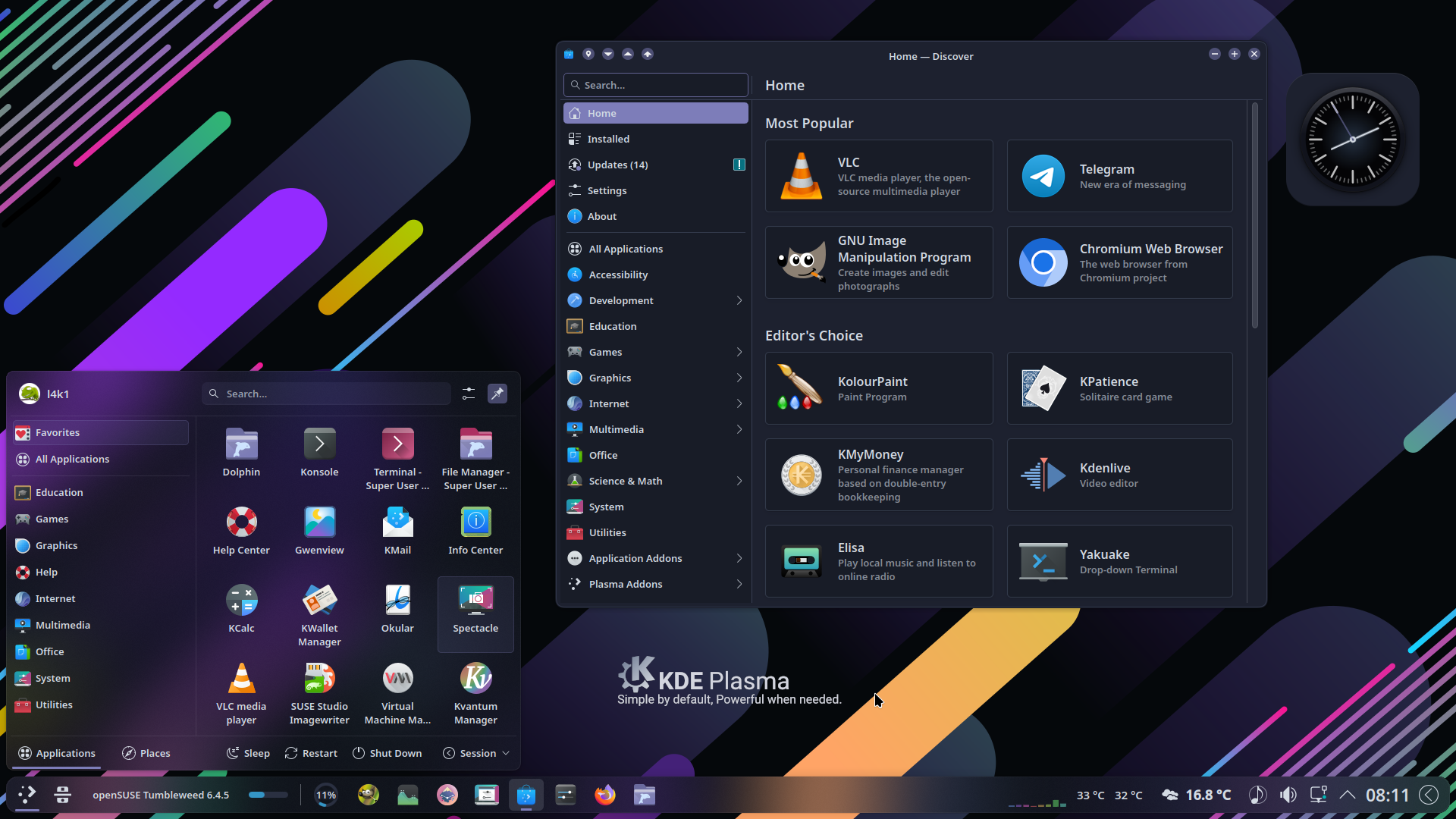
Task: Open About in Discover sidebar
Action: pyautogui.click(x=656, y=216)
